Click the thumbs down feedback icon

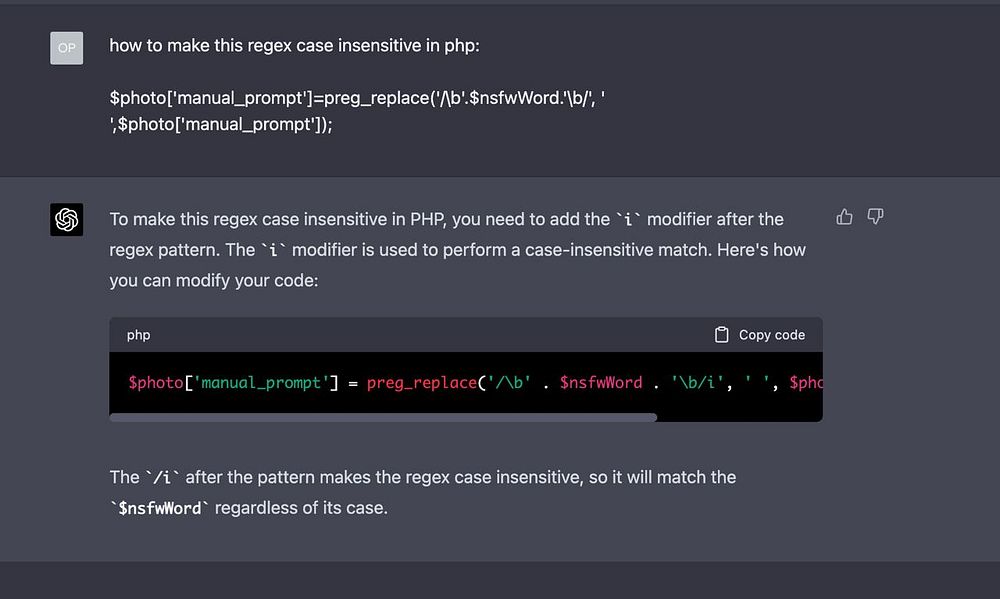pyautogui.click(x=875, y=217)
